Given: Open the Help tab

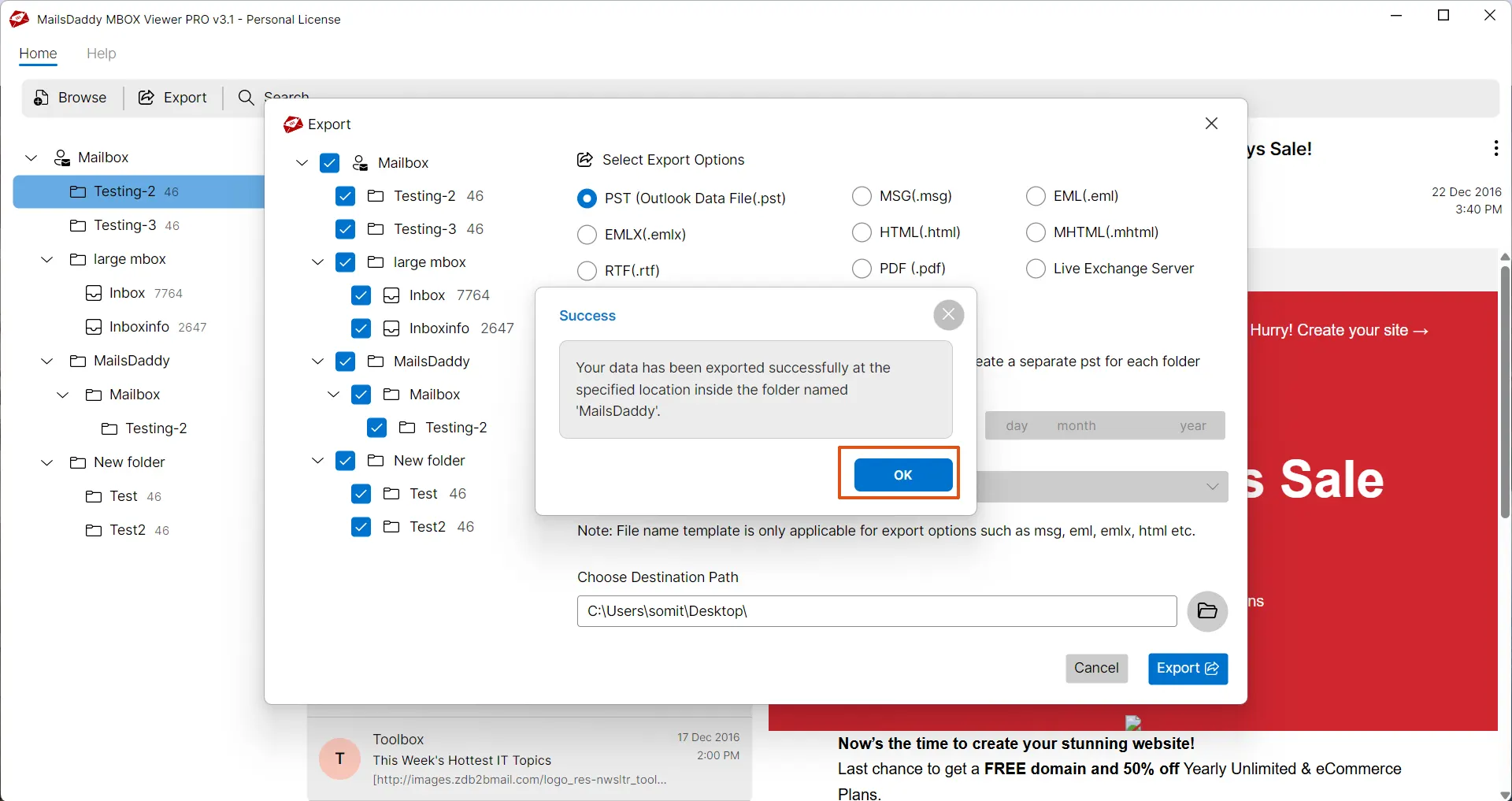Looking at the screenshot, I should 101,54.
